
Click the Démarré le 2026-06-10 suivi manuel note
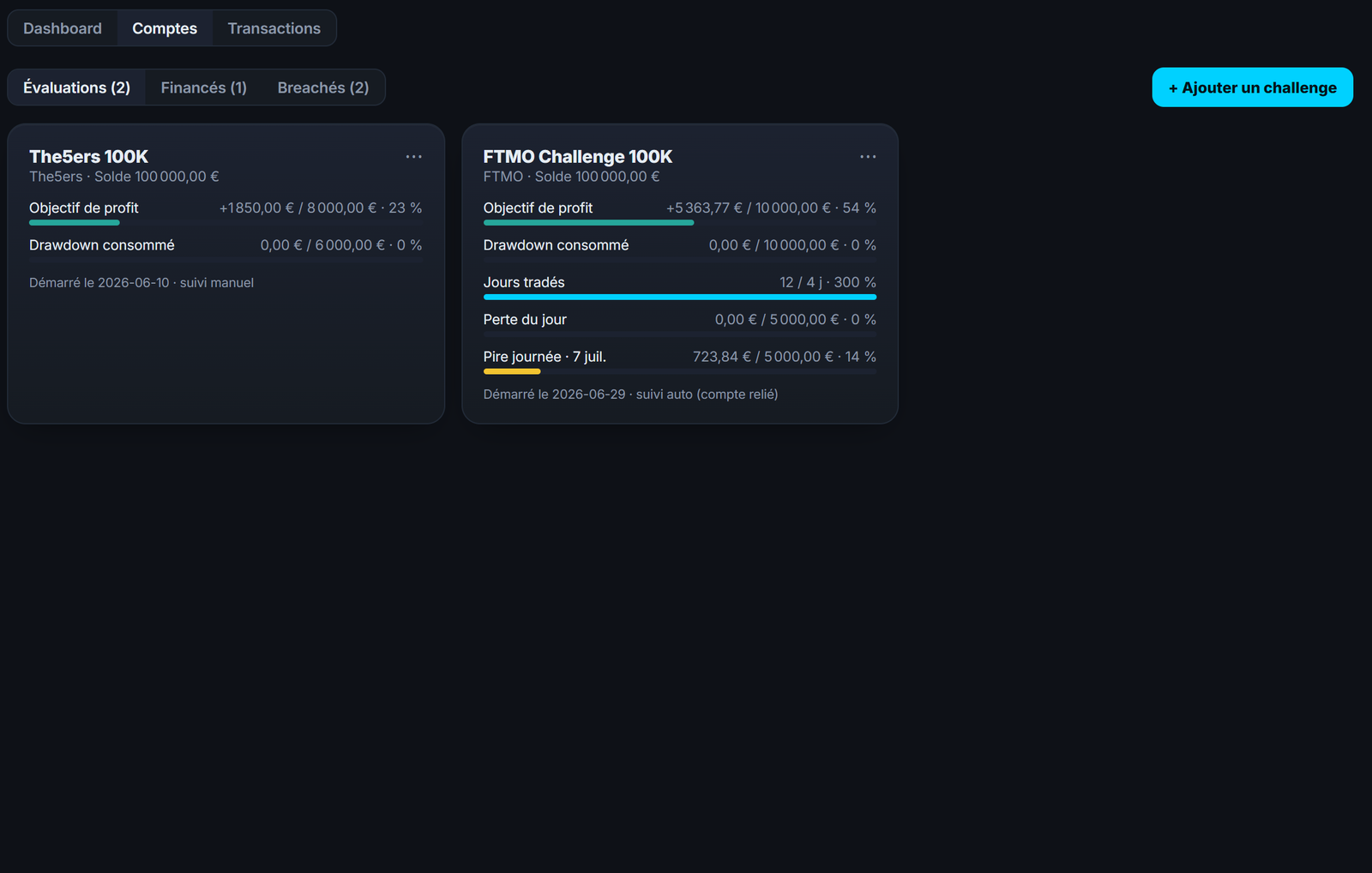point(141,283)
